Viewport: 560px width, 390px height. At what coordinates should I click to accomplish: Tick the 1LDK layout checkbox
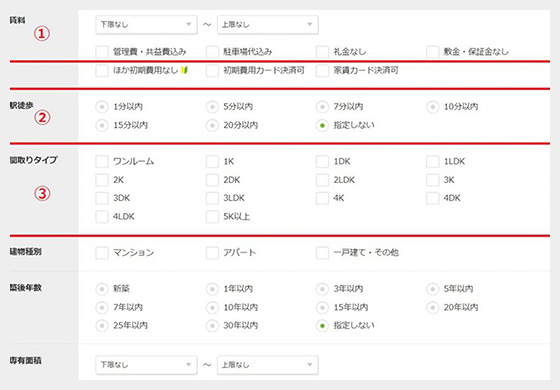432,161
